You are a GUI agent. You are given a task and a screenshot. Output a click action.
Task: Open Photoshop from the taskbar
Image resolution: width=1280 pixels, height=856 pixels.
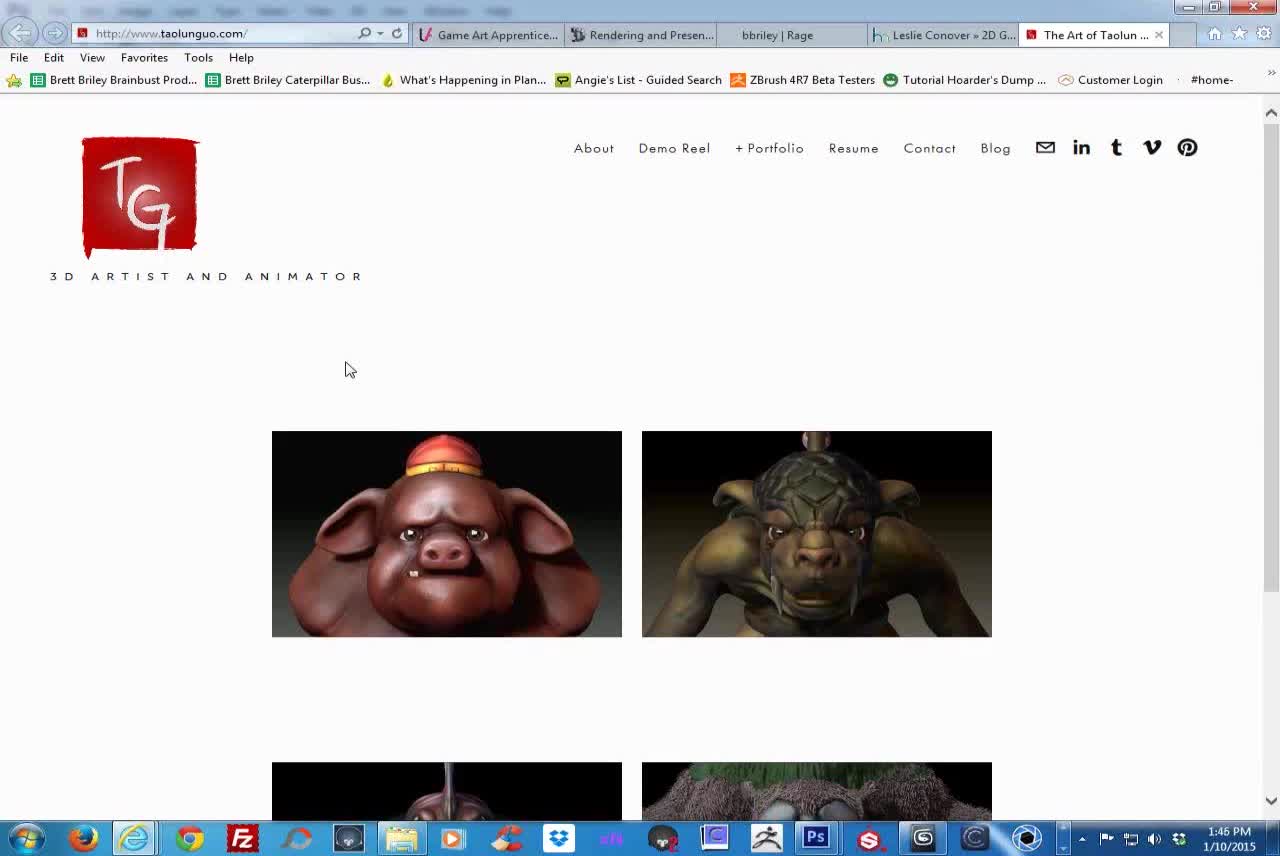(816, 838)
